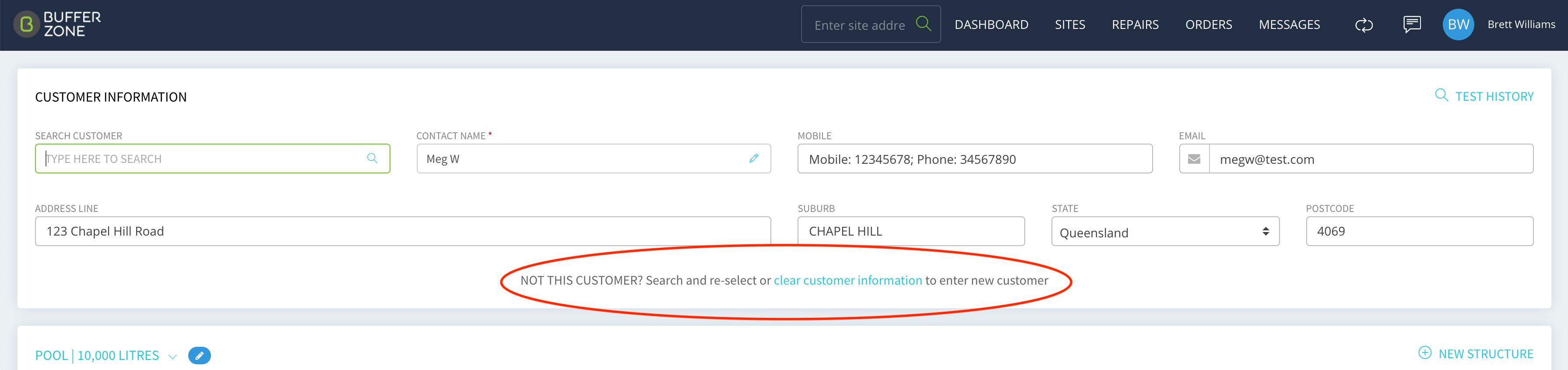Click the Buffer Zone logo
This screenshot has width=1568, height=370.
(x=57, y=25)
